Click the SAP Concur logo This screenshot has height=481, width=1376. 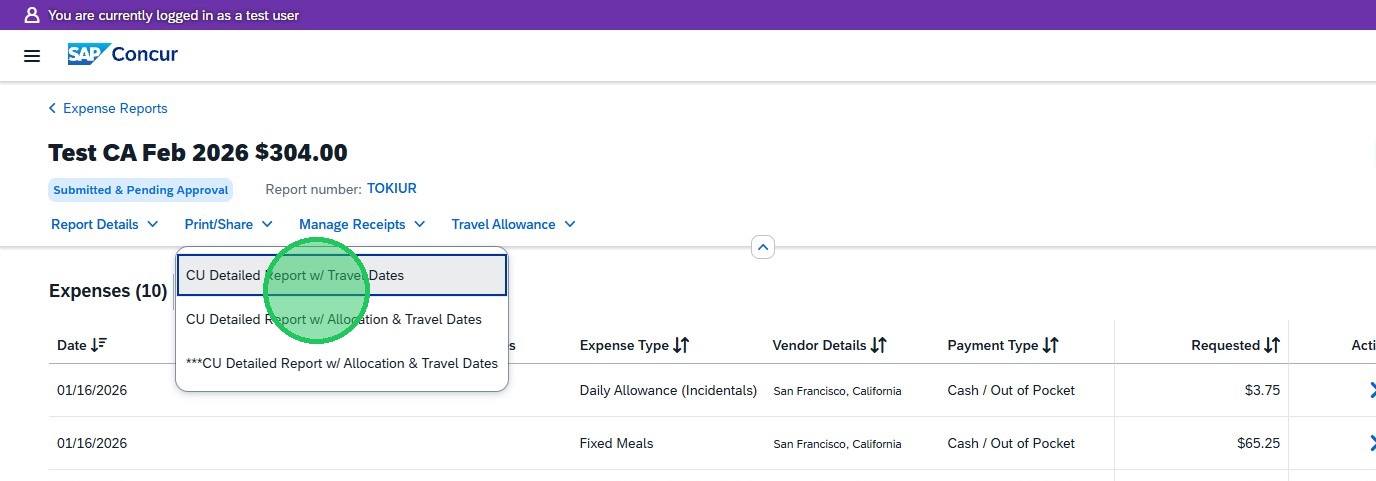pos(122,55)
